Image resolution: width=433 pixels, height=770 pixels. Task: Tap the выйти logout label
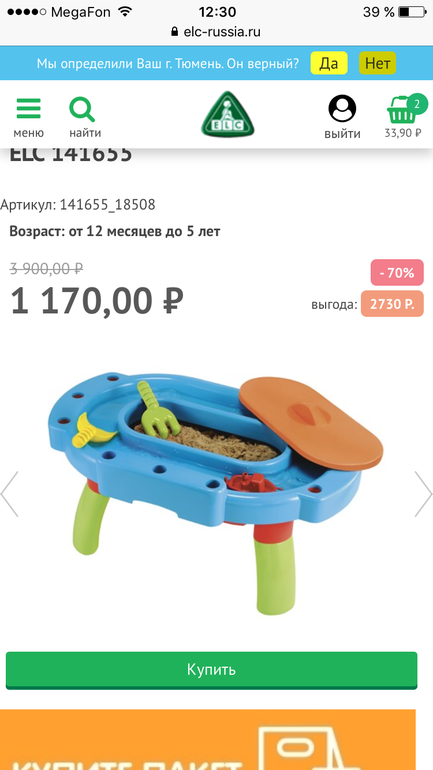[342, 134]
